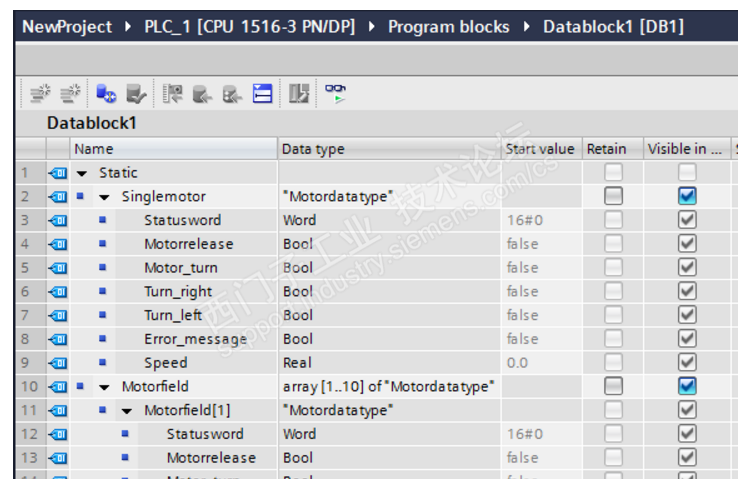Click the tag icon in row 7

[x=58, y=315]
